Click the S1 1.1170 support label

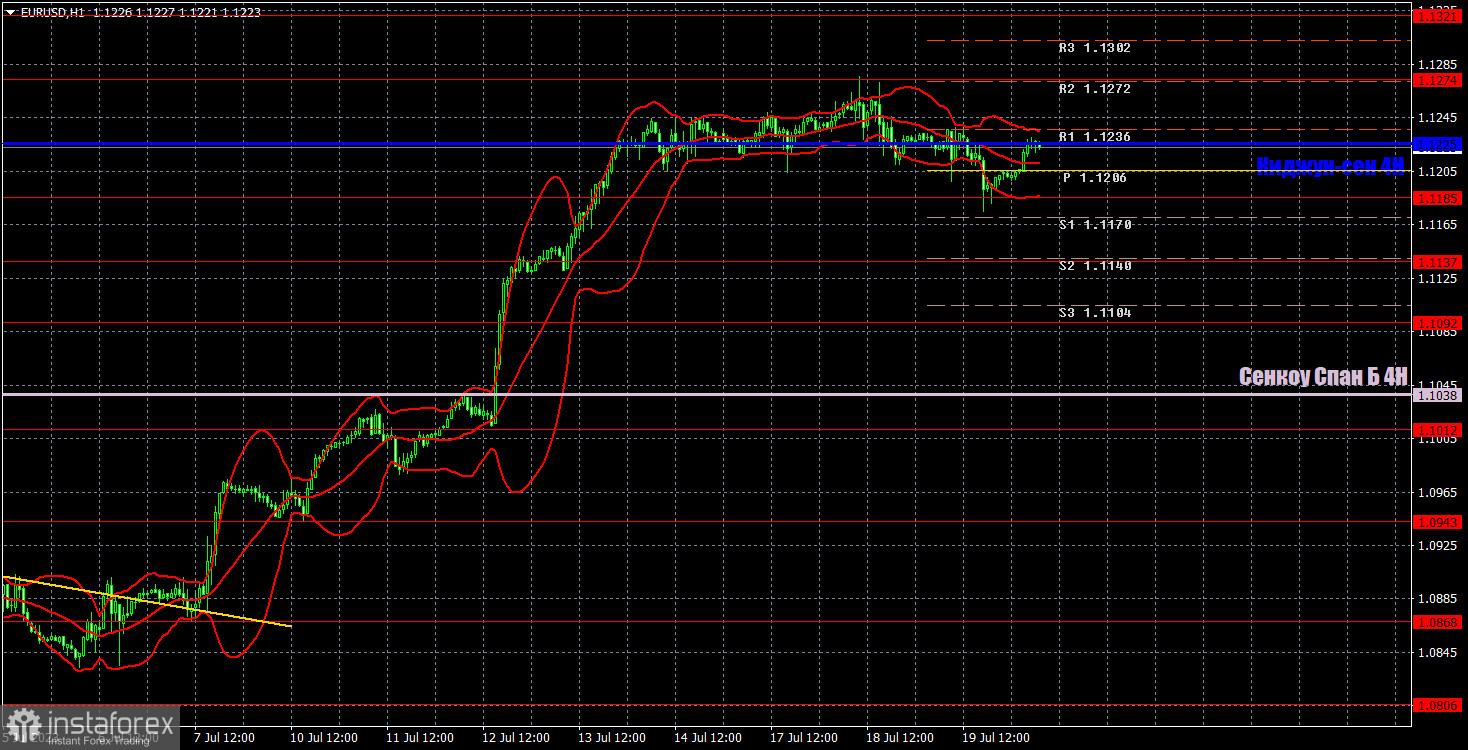(1095, 225)
